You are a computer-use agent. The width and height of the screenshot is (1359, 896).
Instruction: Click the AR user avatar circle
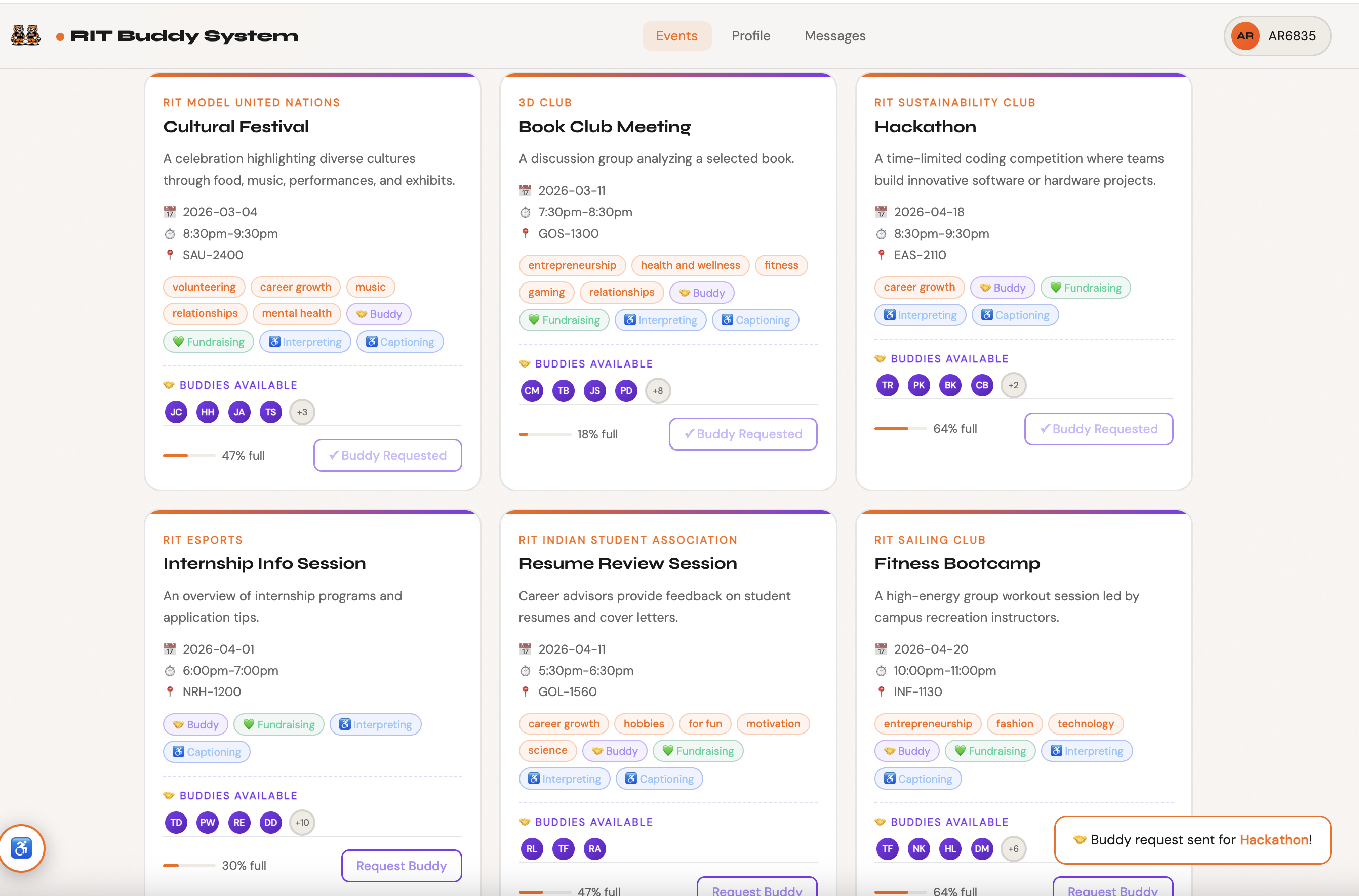pyautogui.click(x=1245, y=36)
